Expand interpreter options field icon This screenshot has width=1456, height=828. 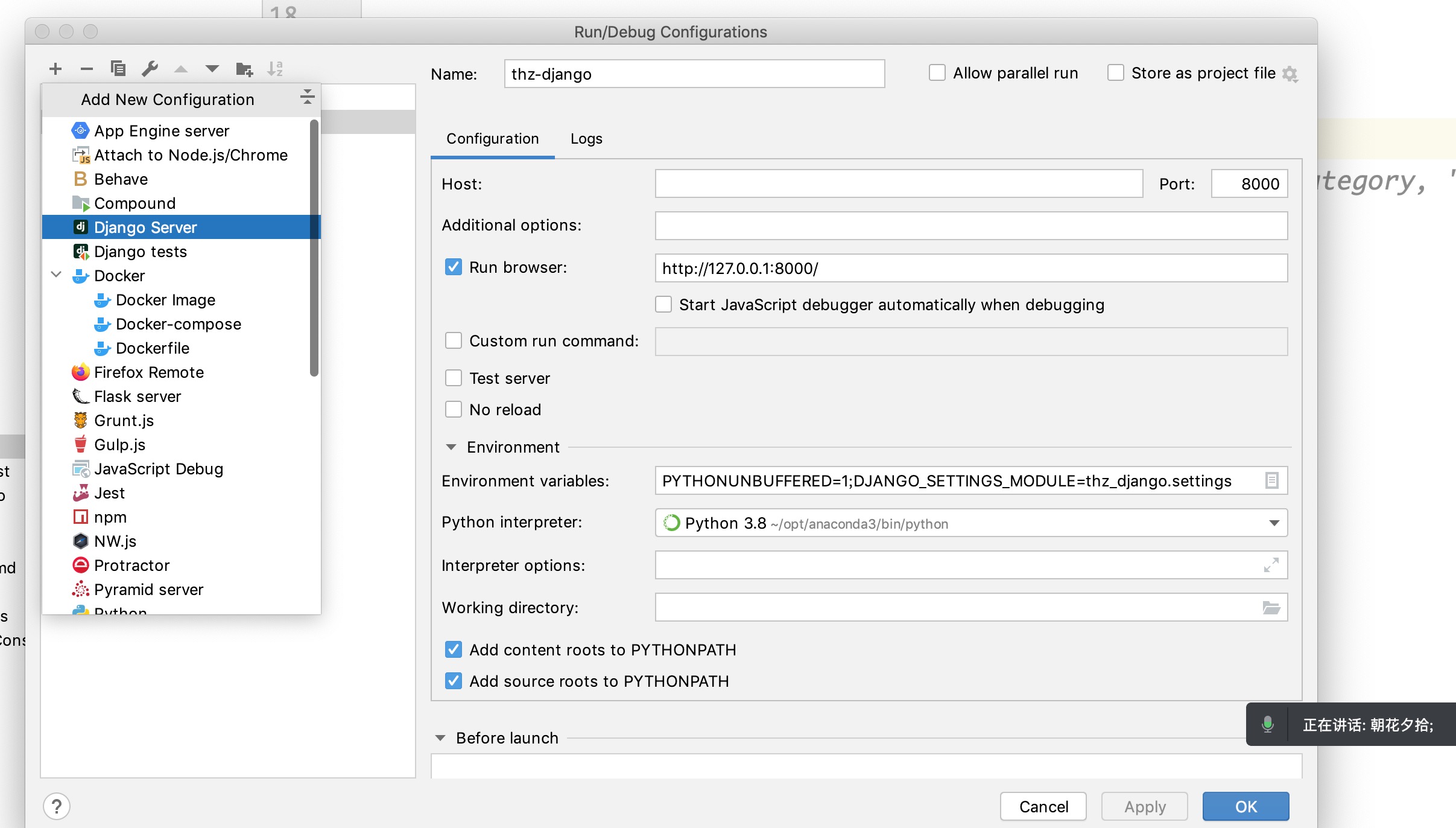(1271, 565)
